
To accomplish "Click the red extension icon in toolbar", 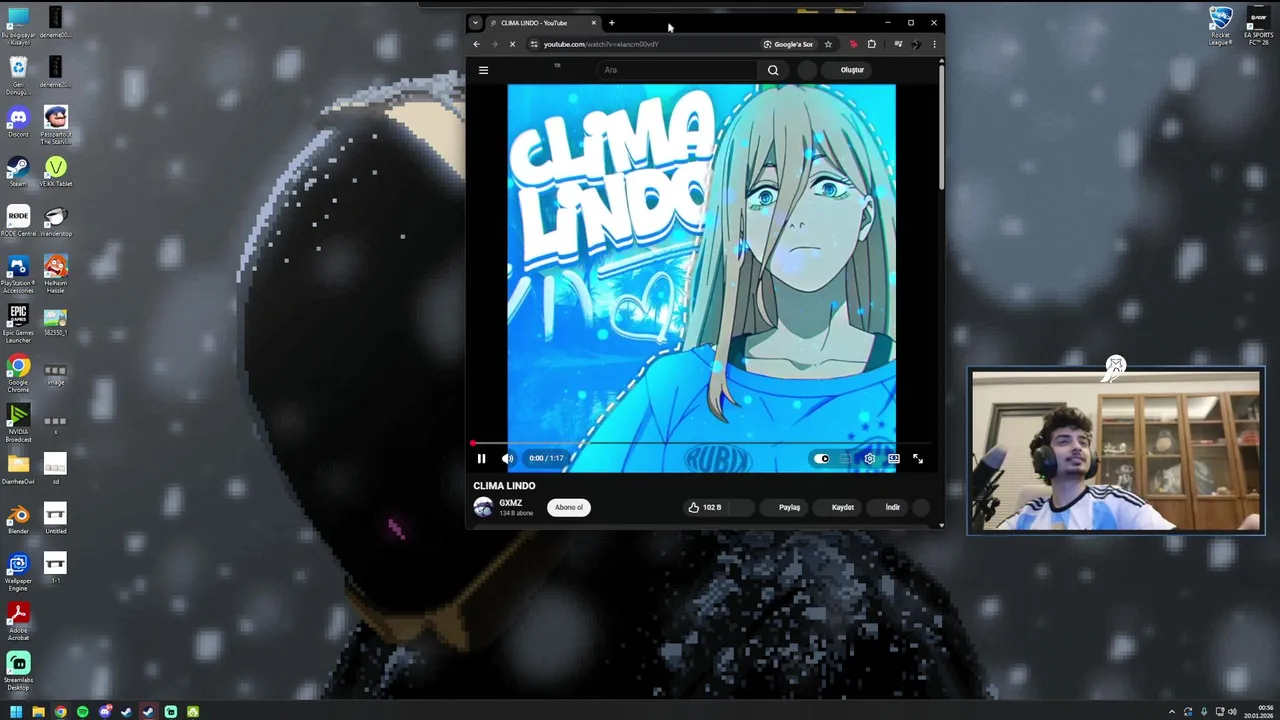I will pos(853,44).
